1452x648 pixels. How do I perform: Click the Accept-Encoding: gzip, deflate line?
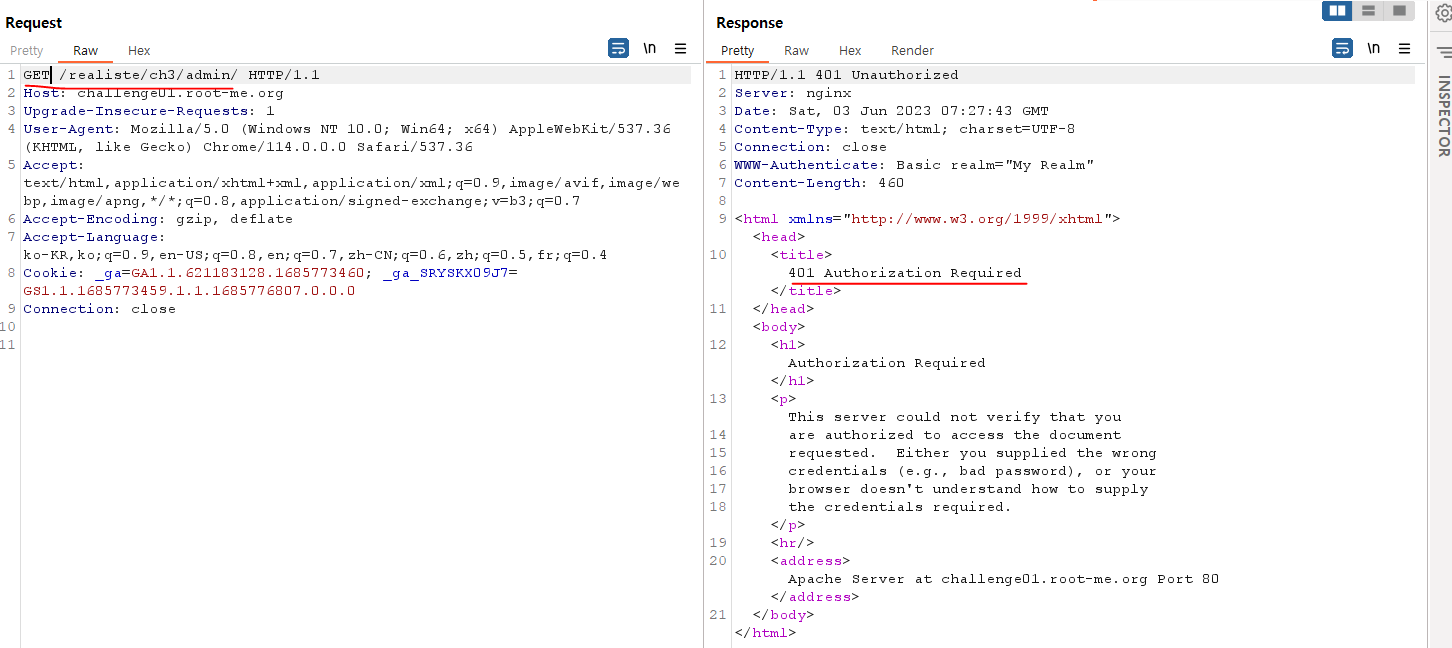coord(158,219)
